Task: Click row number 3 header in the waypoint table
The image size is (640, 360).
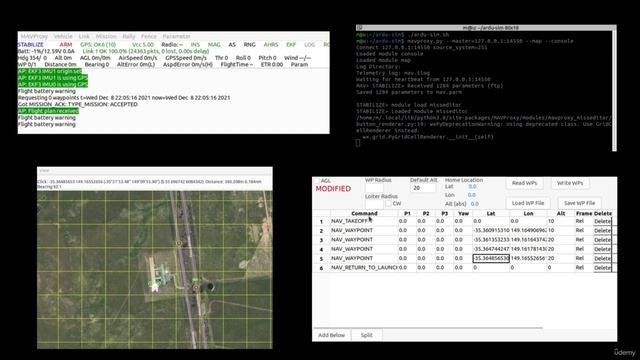Action: [x=321, y=240]
